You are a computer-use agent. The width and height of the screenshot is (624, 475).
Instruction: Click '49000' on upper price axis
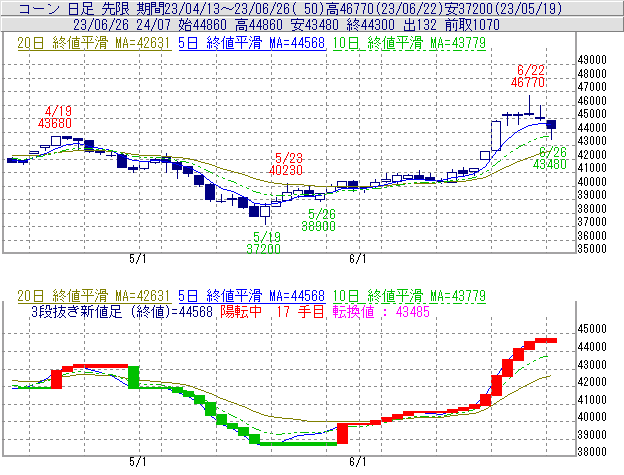coord(592,60)
